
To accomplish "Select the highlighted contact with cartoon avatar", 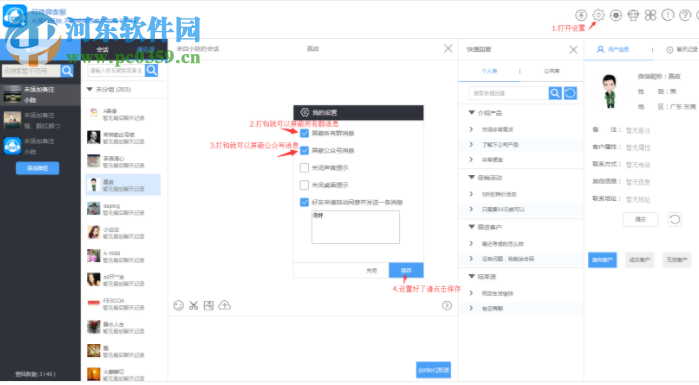I will point(123,185).
